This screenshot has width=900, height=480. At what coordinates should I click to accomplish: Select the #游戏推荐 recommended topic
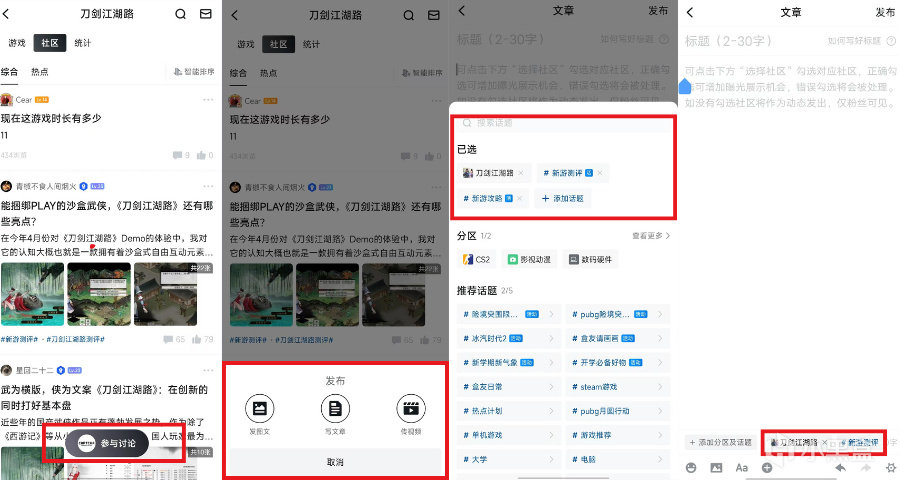point(618,435)
